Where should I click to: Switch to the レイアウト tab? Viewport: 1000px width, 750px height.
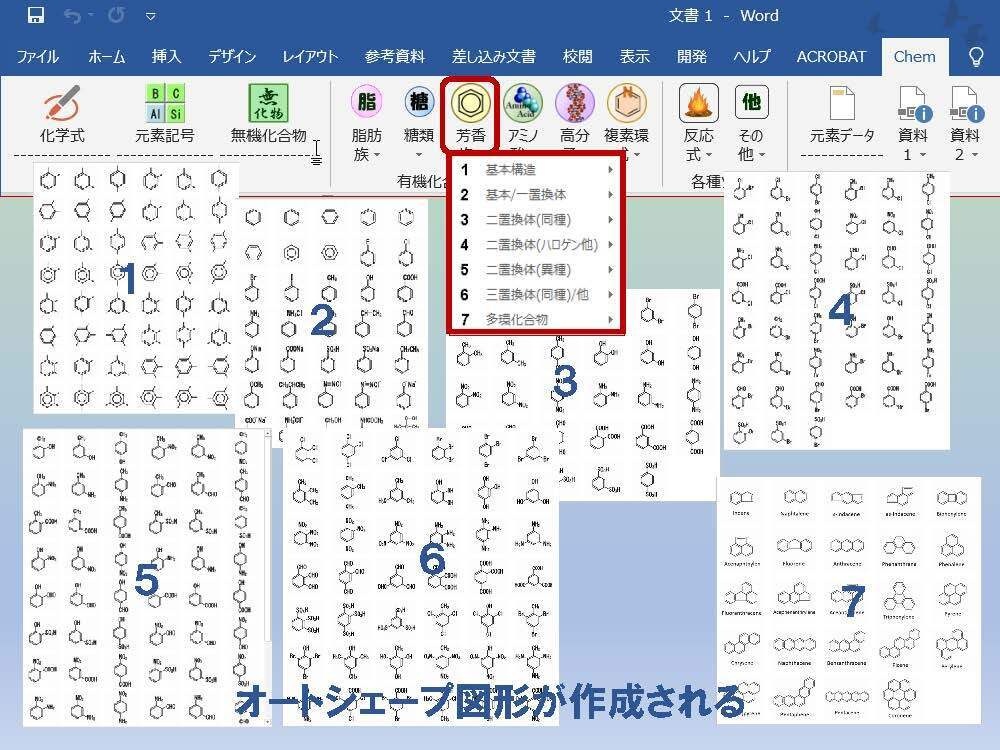click(x=310, y=56)
